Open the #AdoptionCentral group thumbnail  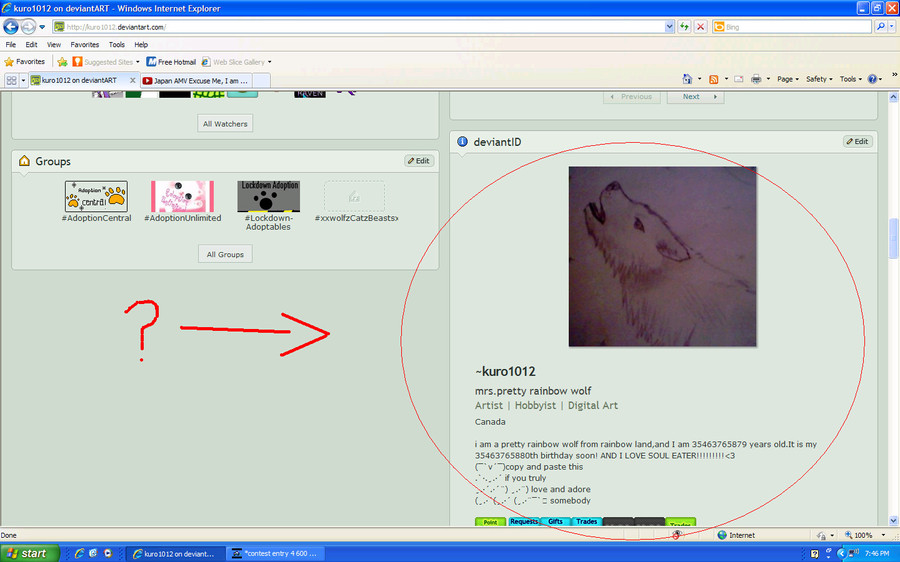tap(96, 196)
